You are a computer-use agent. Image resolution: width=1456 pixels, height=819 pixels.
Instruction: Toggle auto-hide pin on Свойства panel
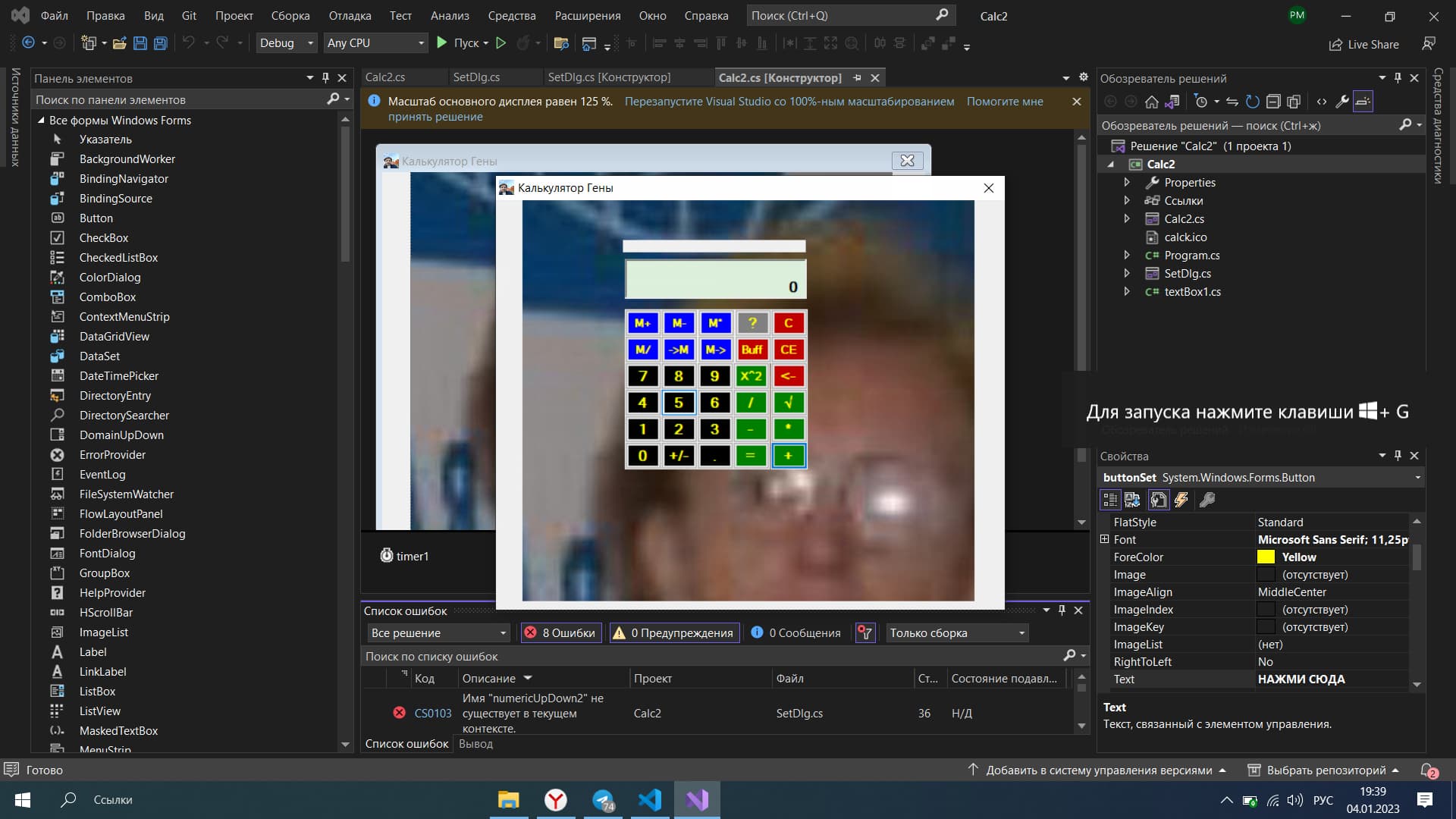point(1398,456)
